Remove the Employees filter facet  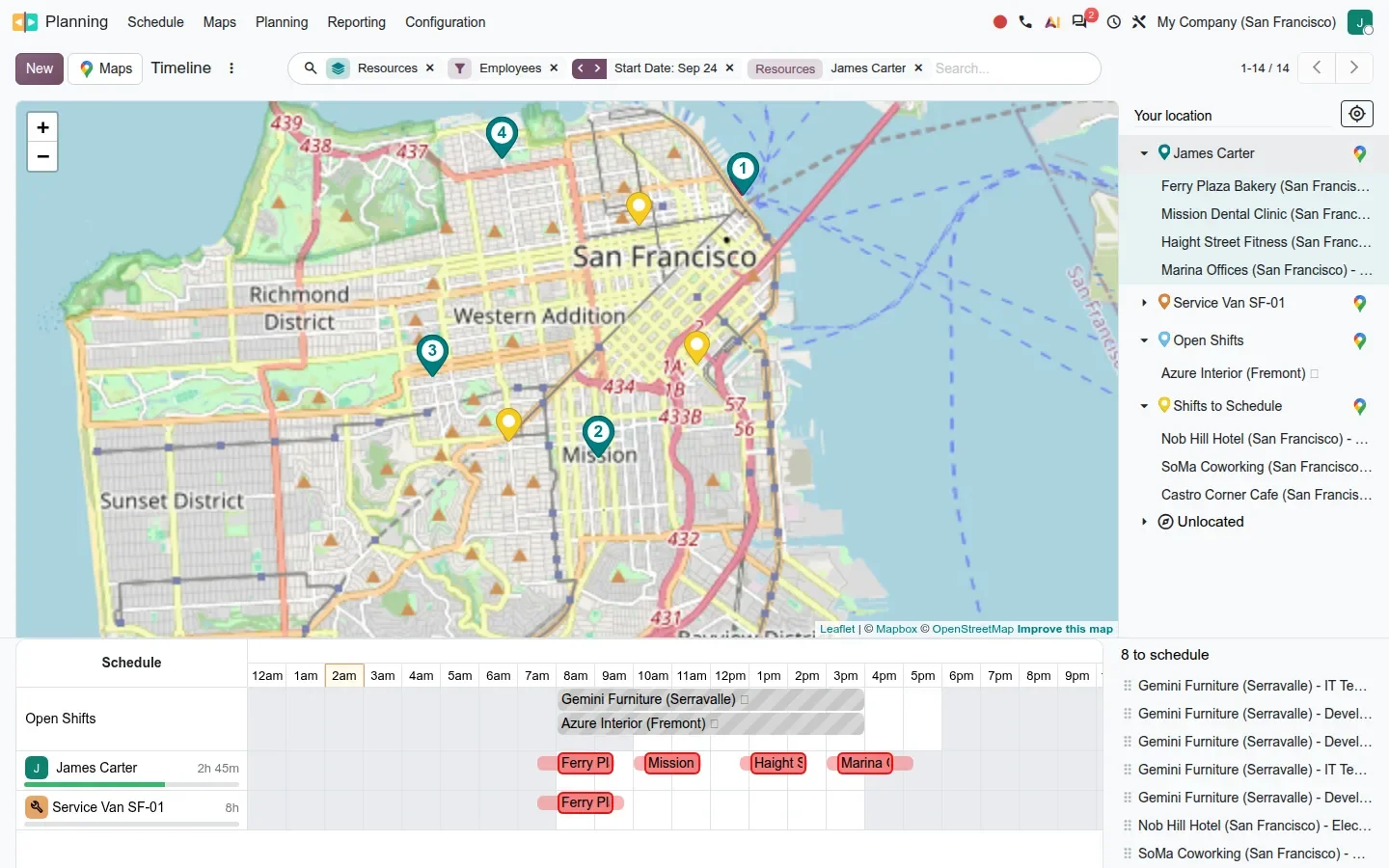[554, 68]
